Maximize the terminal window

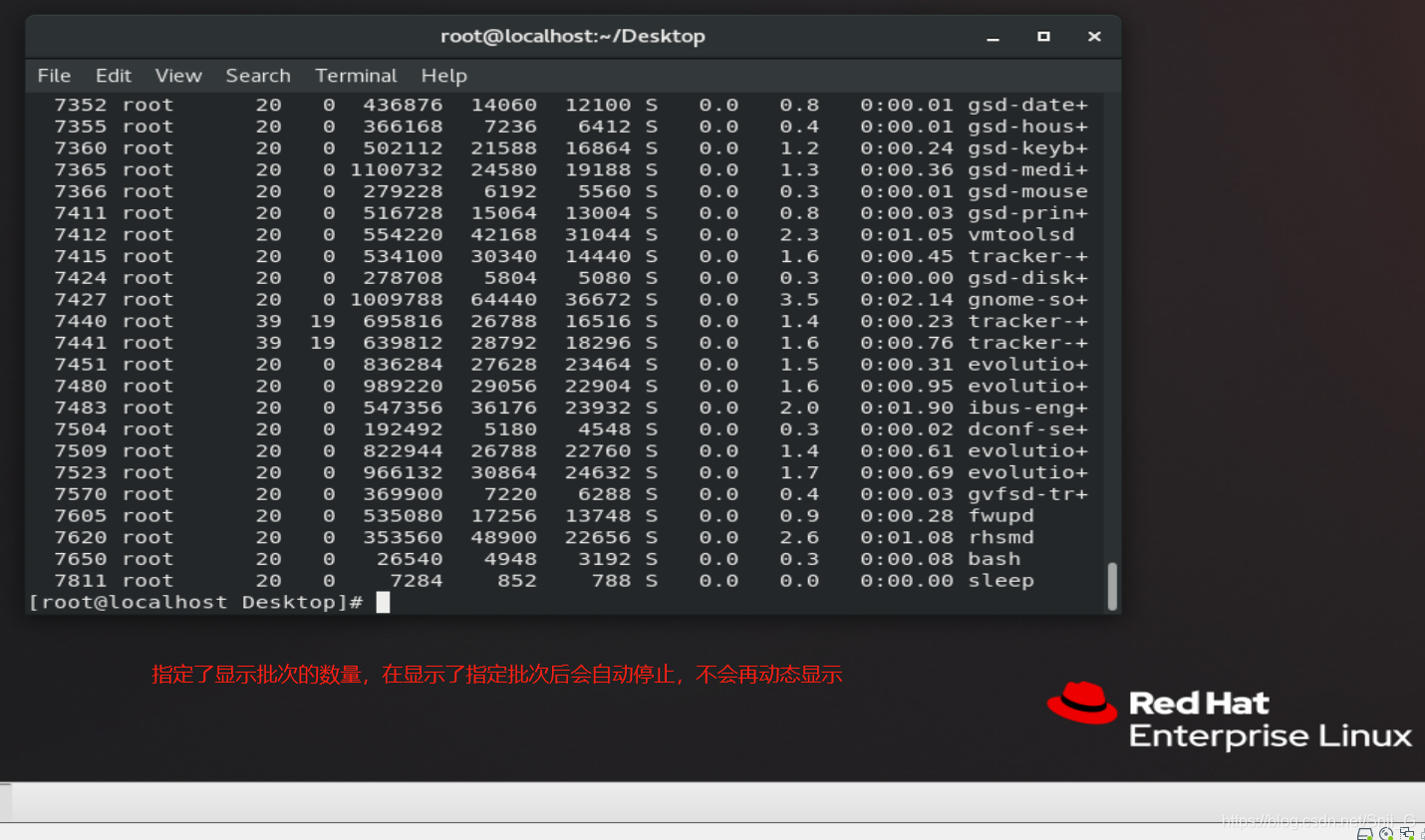point(1043,37)
